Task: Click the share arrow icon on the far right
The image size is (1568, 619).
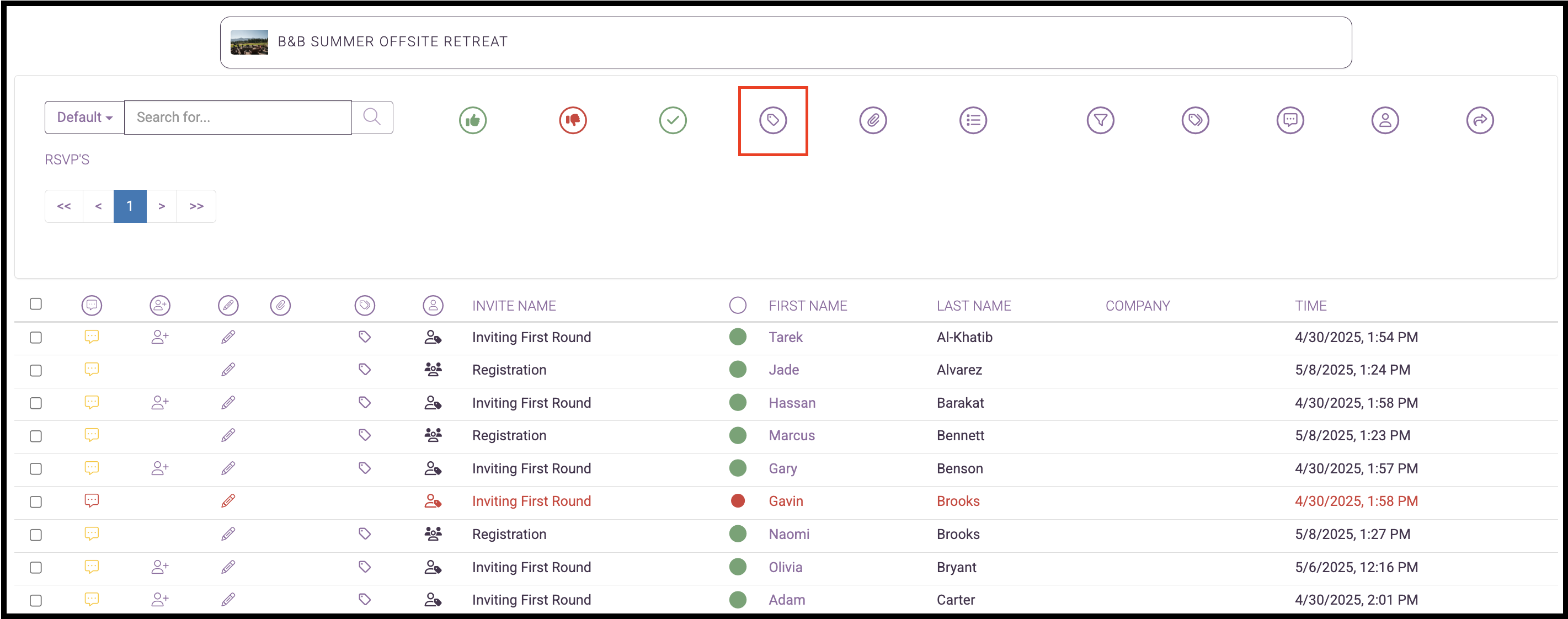Action: coord(1481,120)
